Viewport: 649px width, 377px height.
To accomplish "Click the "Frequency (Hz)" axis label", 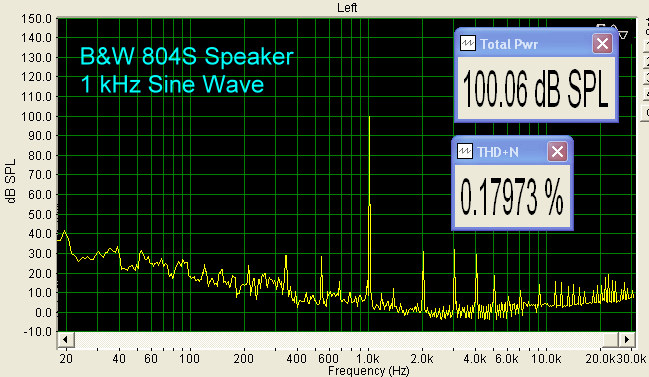I will tap(368, 370).
